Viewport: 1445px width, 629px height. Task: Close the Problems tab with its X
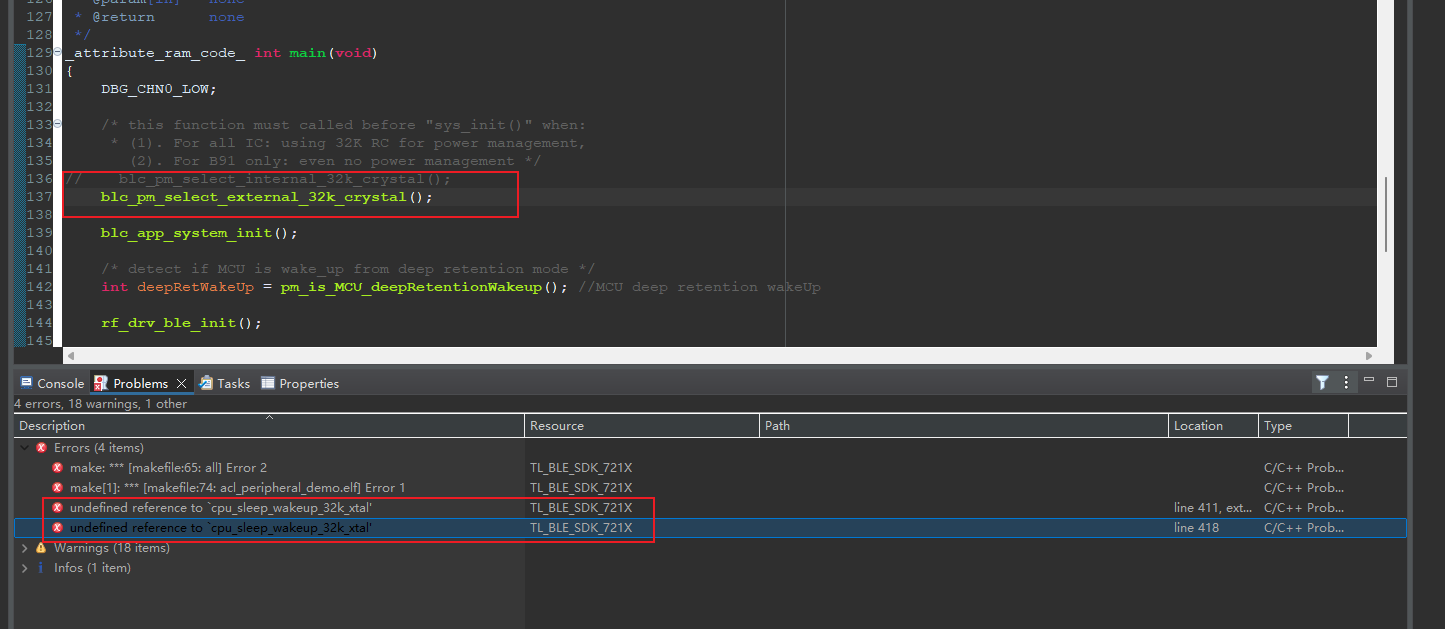(x=181, y=383)
